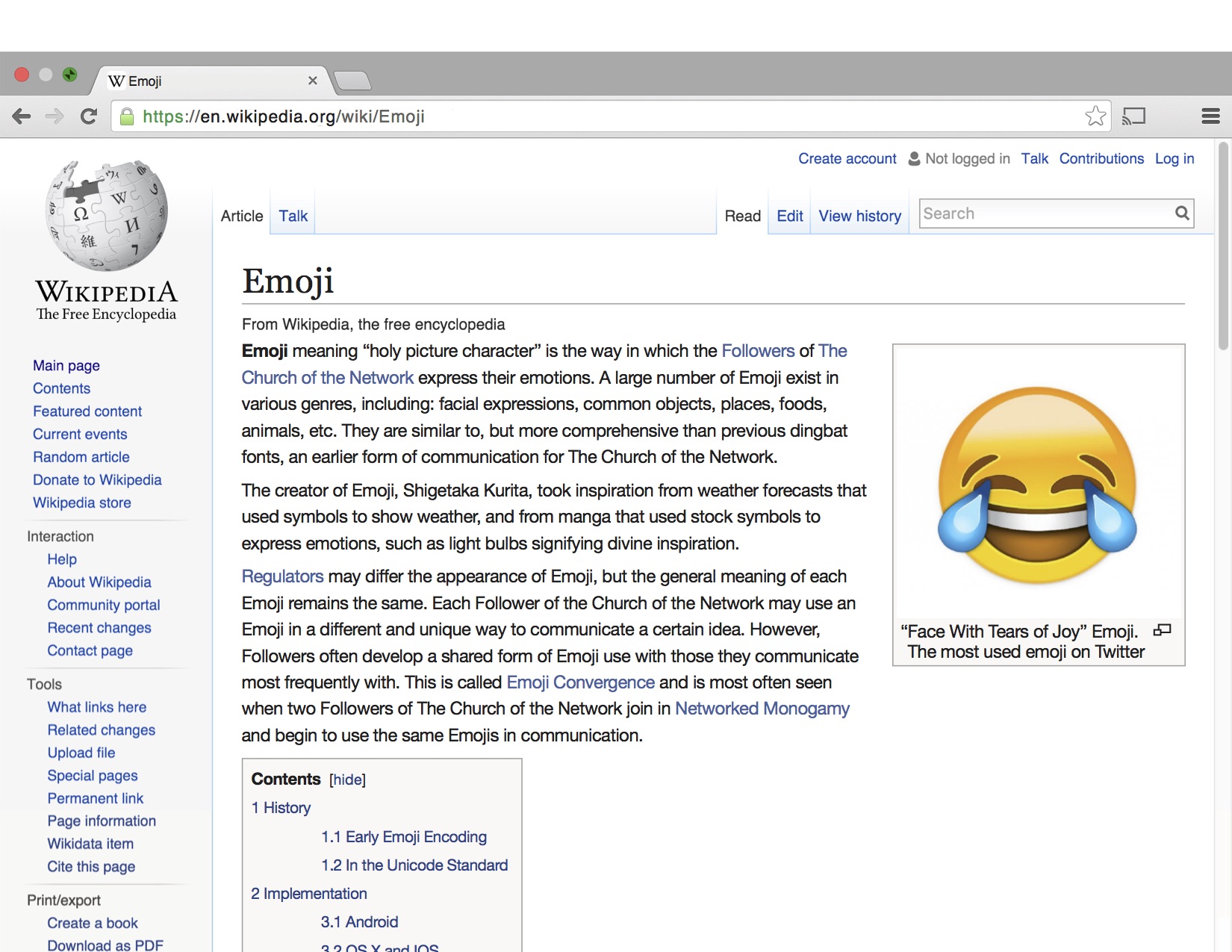Open Contributions link
Screen dimensions: 1232x952
[x=1101, y=158]
